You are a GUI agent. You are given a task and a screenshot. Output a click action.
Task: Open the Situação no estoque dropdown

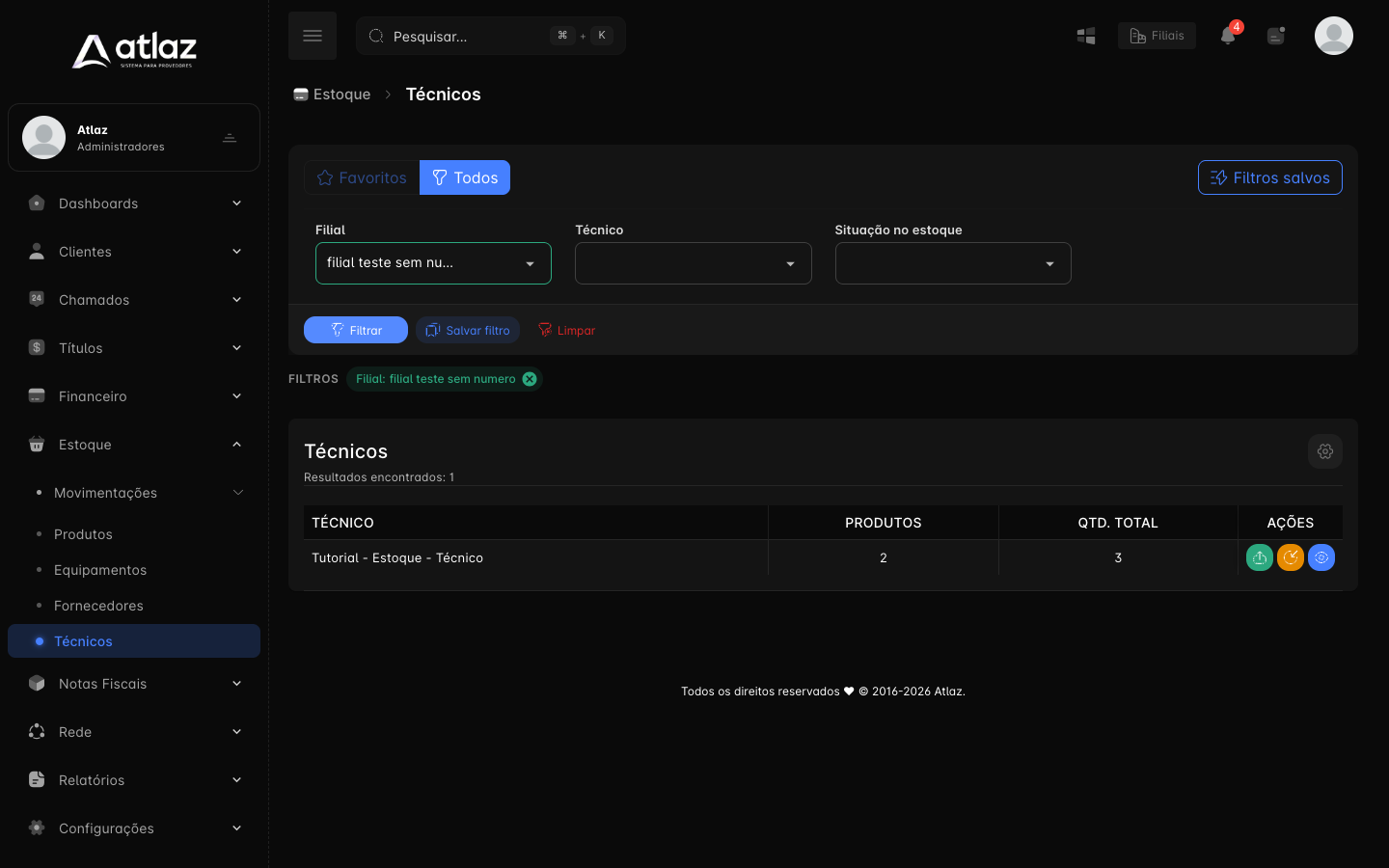(x=953, y=263)
